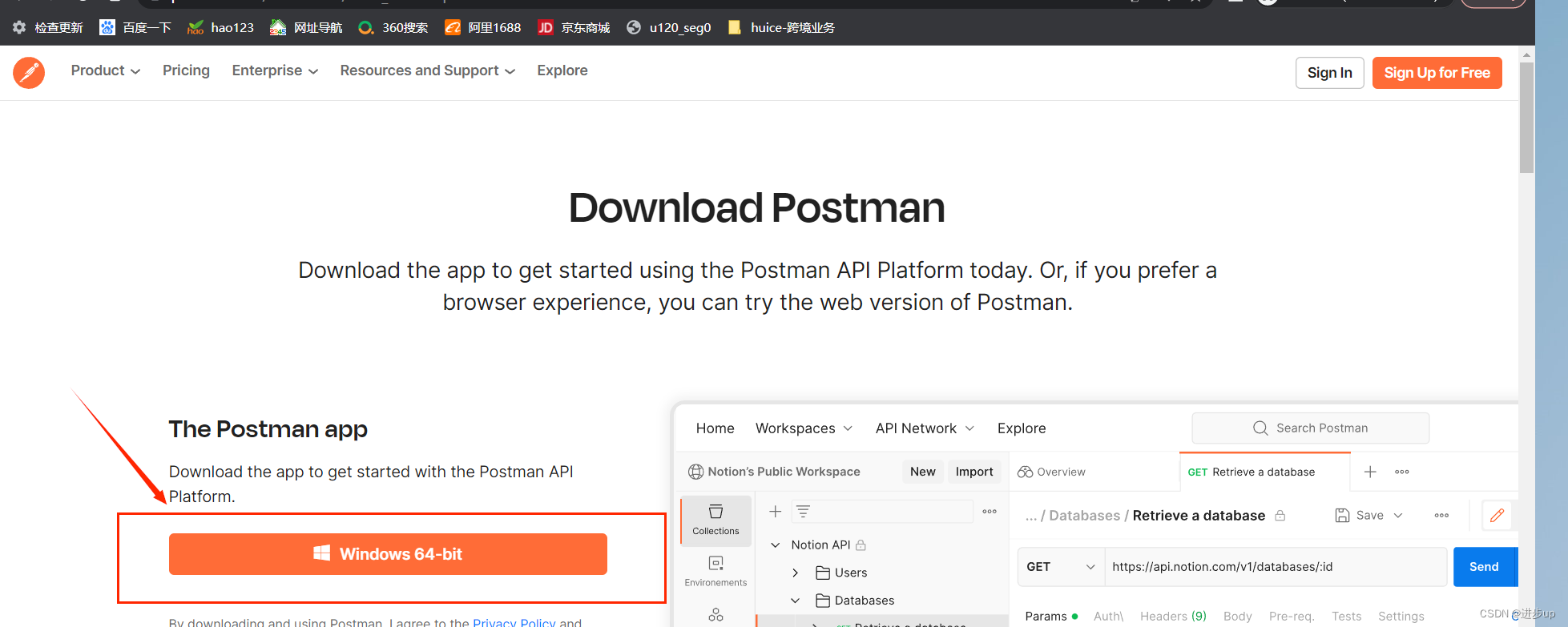Image resolution: width=1568 pixels, height=627 pixels.
Task: Open the Params tab
Action: [x=1051, y=616]
